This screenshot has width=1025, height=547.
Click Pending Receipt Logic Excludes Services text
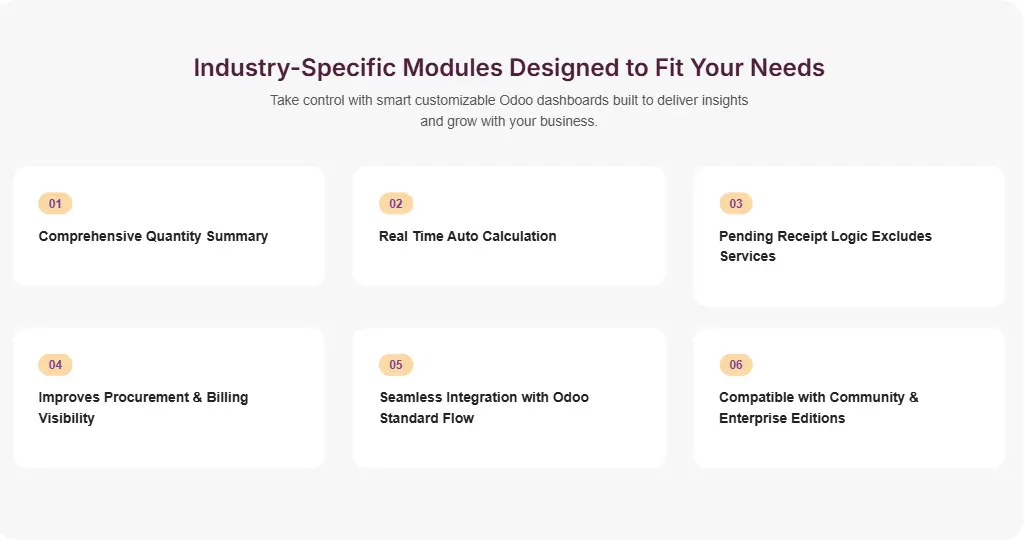coord(825,246)
